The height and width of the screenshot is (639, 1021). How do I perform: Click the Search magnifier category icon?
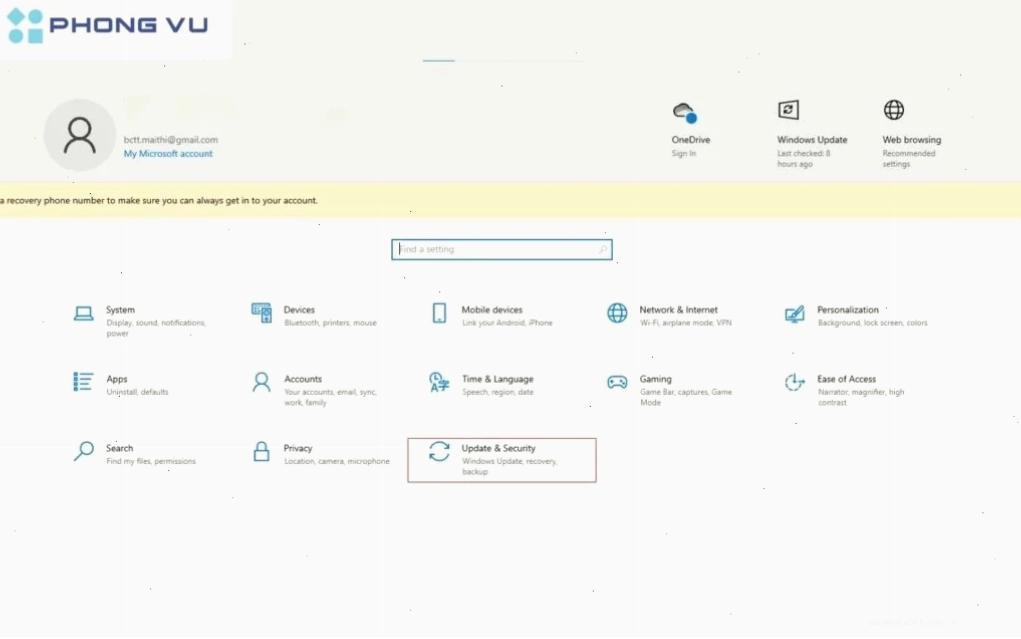(83, 451)
